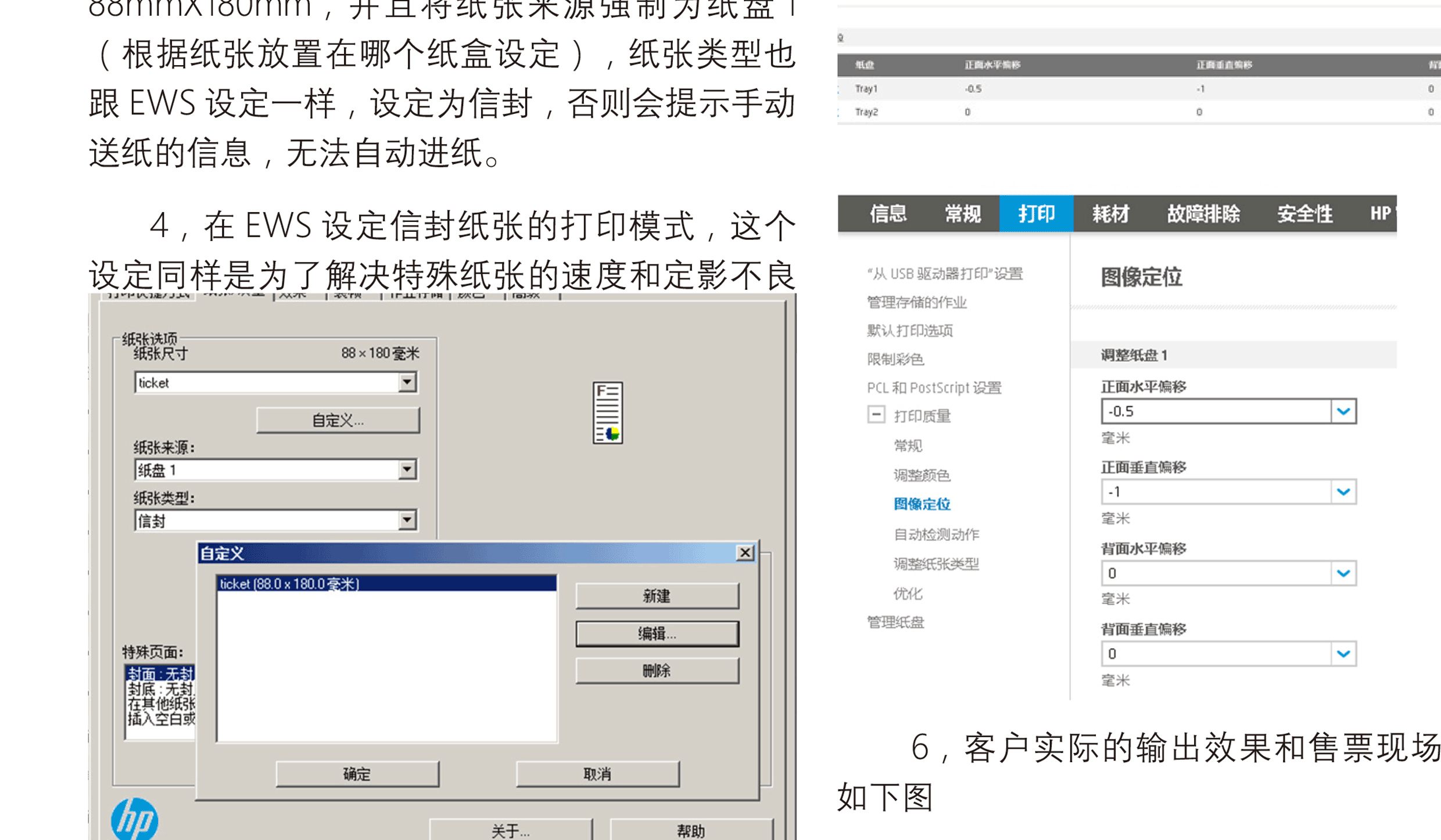Open 调整颜色 in sidebar
The height and width of the screenshot is (840, 1441).
click(x=922, y=475)
